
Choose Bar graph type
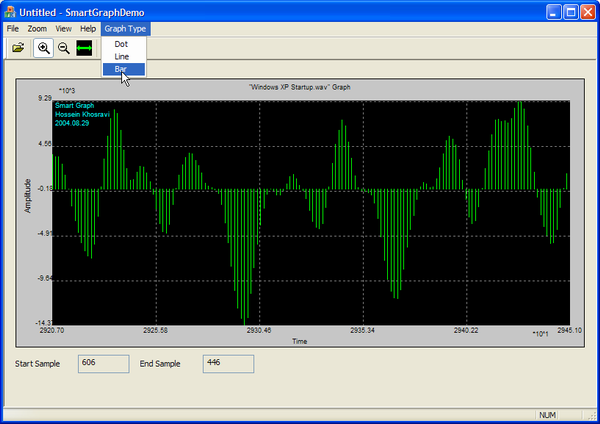[x=124, y=69]
